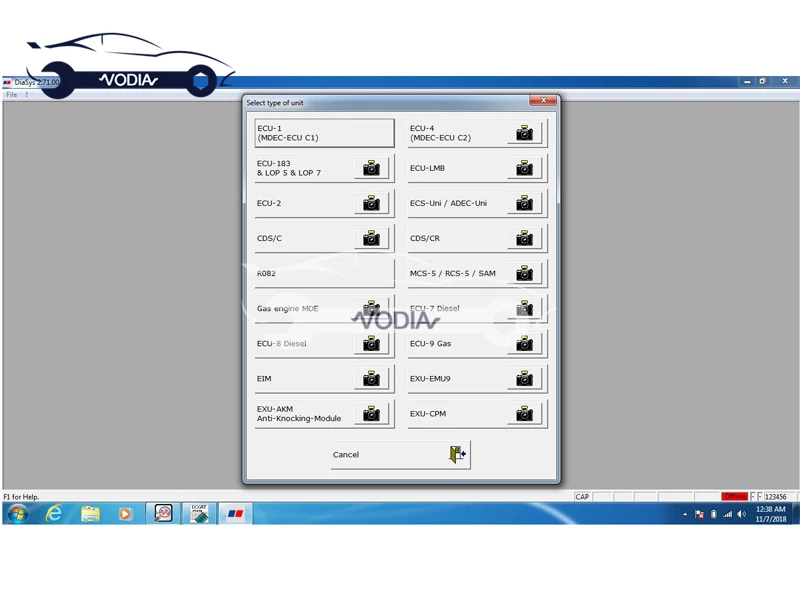This screenshot has height=600, width=800.
Task: Click the exit door icon on Cancel
Action: click(x=457, y=454)
